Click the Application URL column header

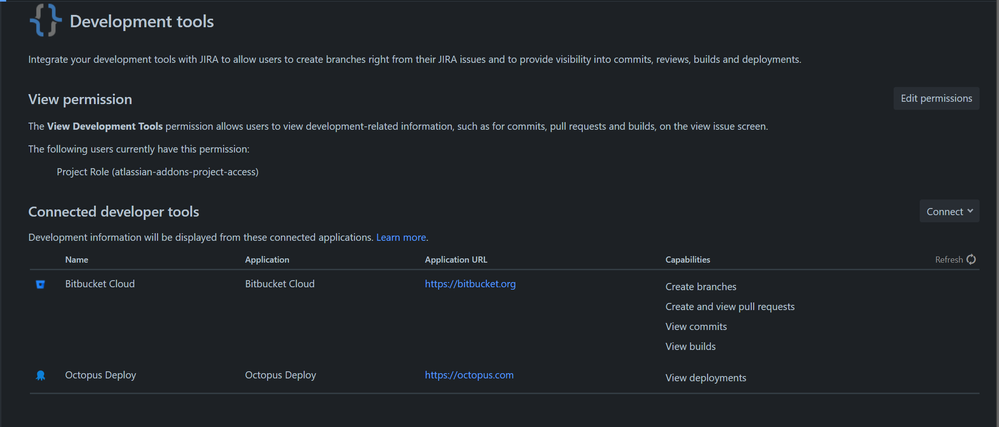[x=456, y=260]
